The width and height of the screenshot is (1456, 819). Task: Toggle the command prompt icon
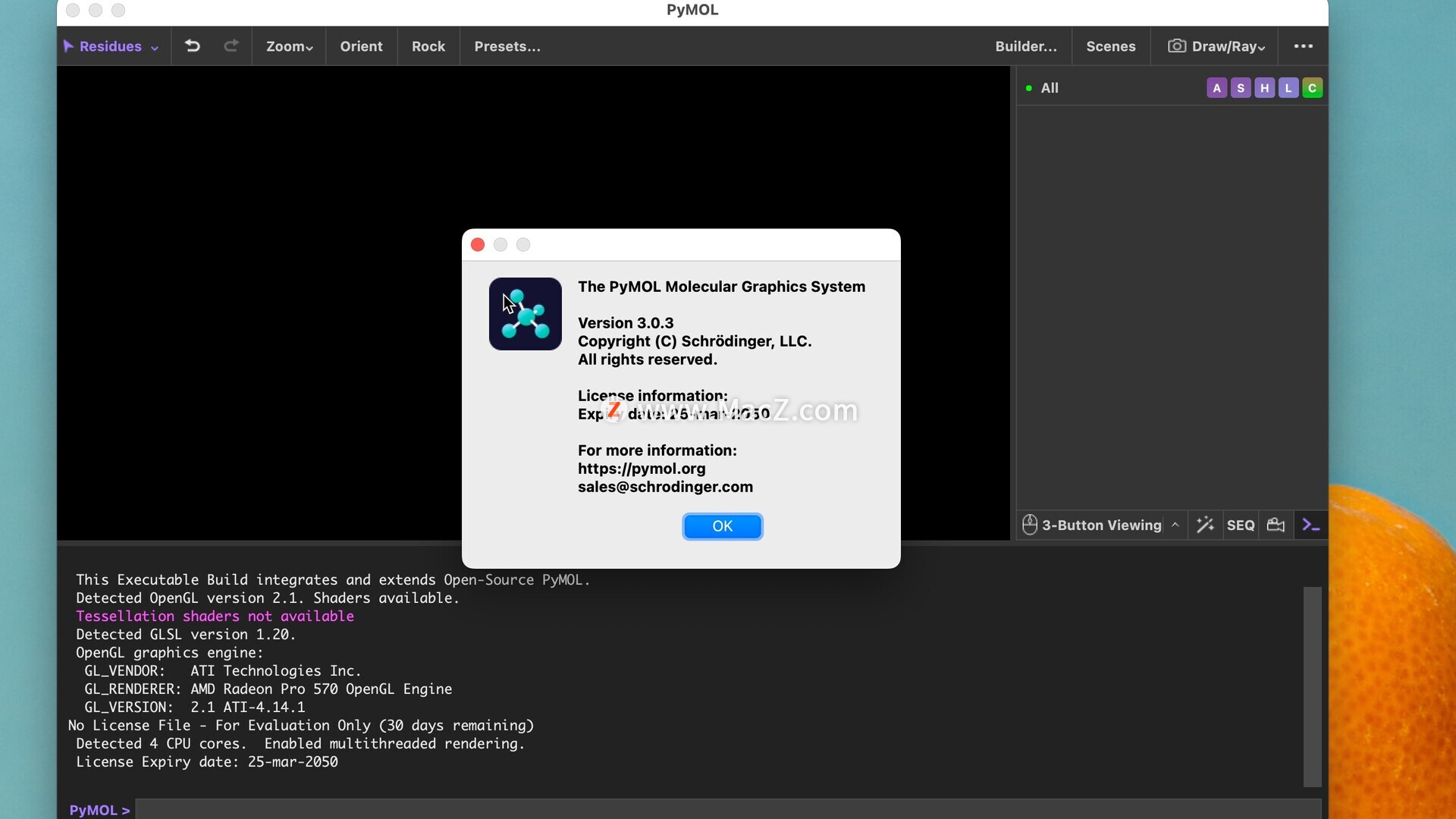tap(1311, 525)
